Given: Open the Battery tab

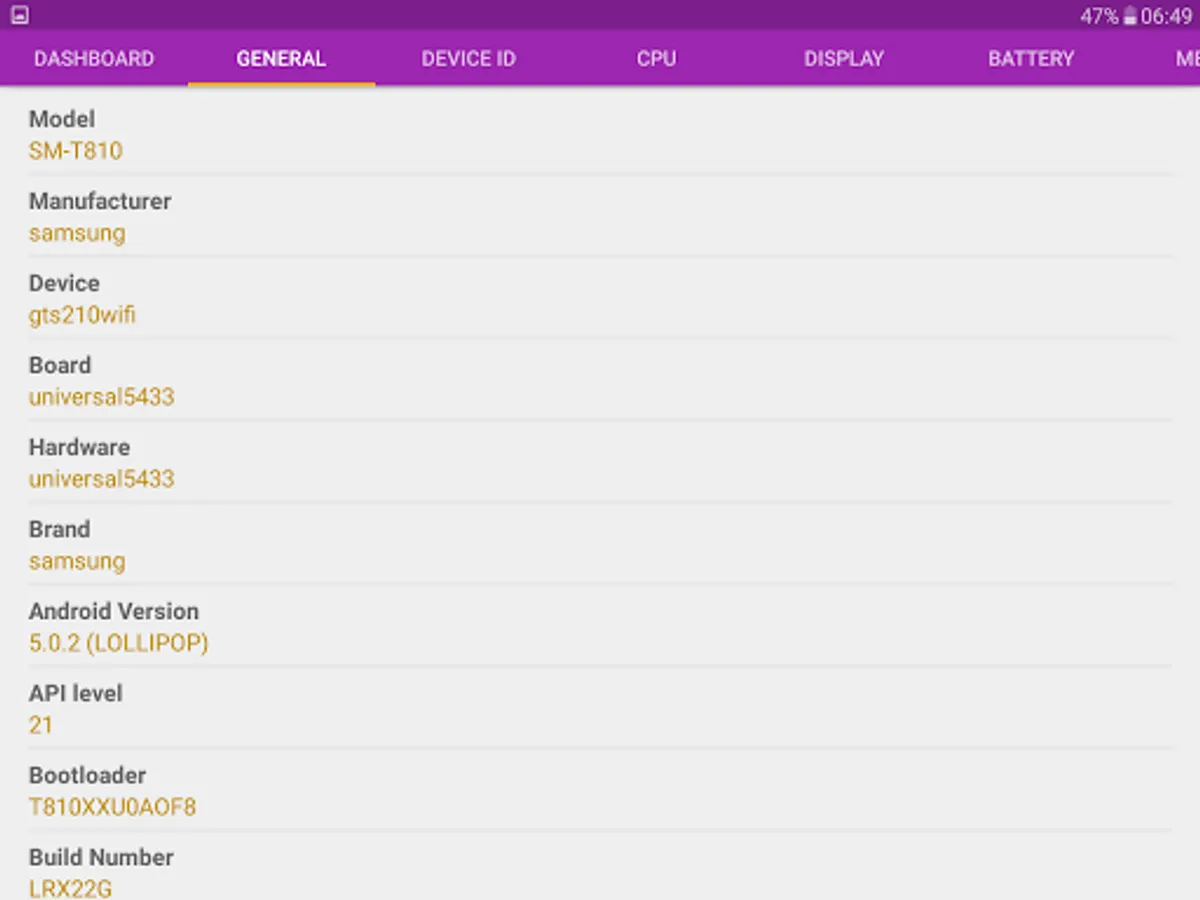Looking at the screenshot, I should [1031, 58].
